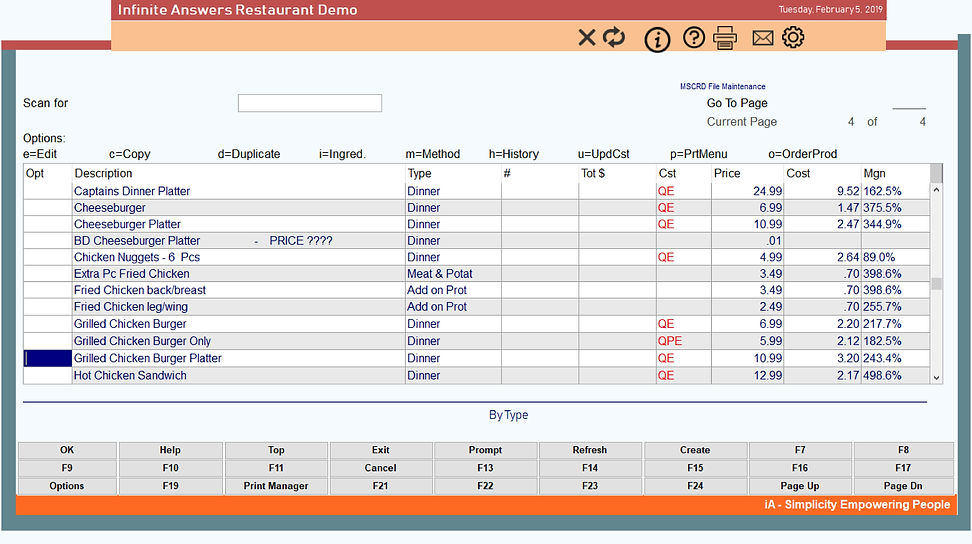Click the X close icon in toolbar
Image resolution: width=972 pixels, height=544 pixels.
point(586,38)
